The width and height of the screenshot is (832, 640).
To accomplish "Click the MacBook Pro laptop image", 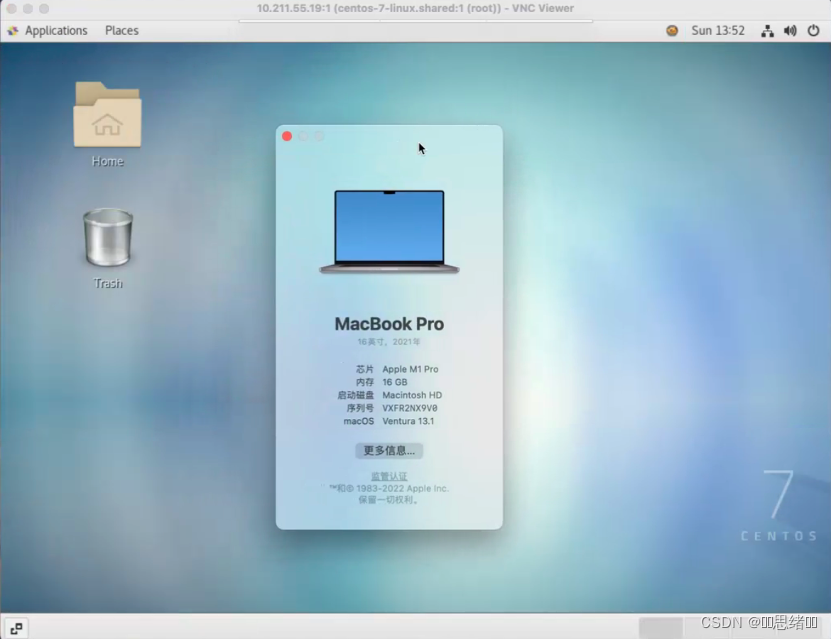I will tap(389, 232).
